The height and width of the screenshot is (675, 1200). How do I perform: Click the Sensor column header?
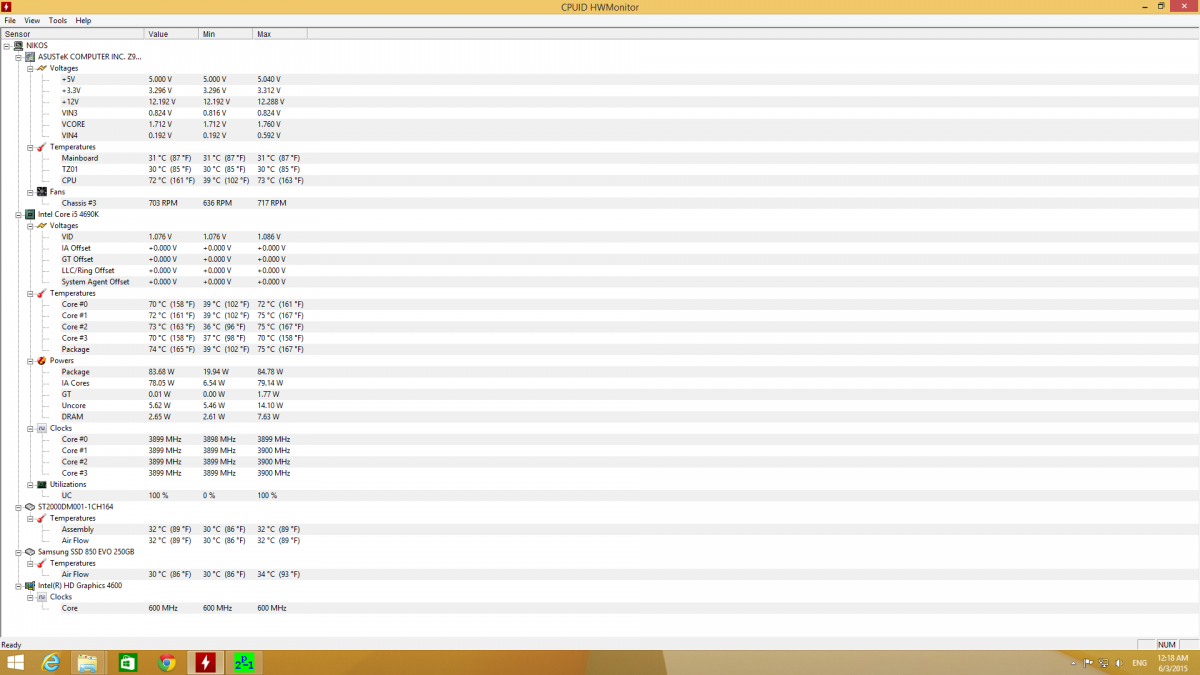click(72, 34)
